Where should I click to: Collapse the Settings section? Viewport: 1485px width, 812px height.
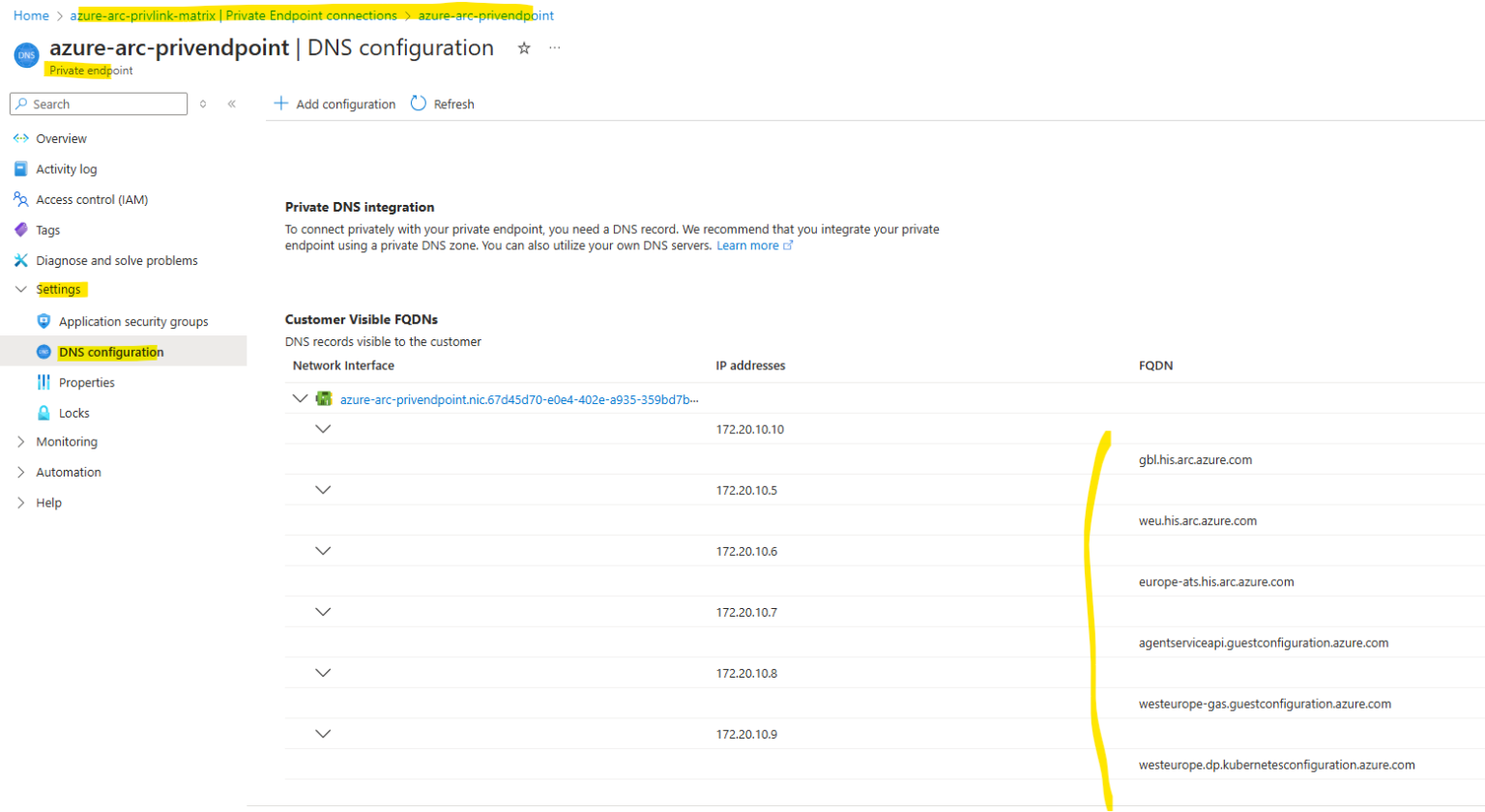20,289
